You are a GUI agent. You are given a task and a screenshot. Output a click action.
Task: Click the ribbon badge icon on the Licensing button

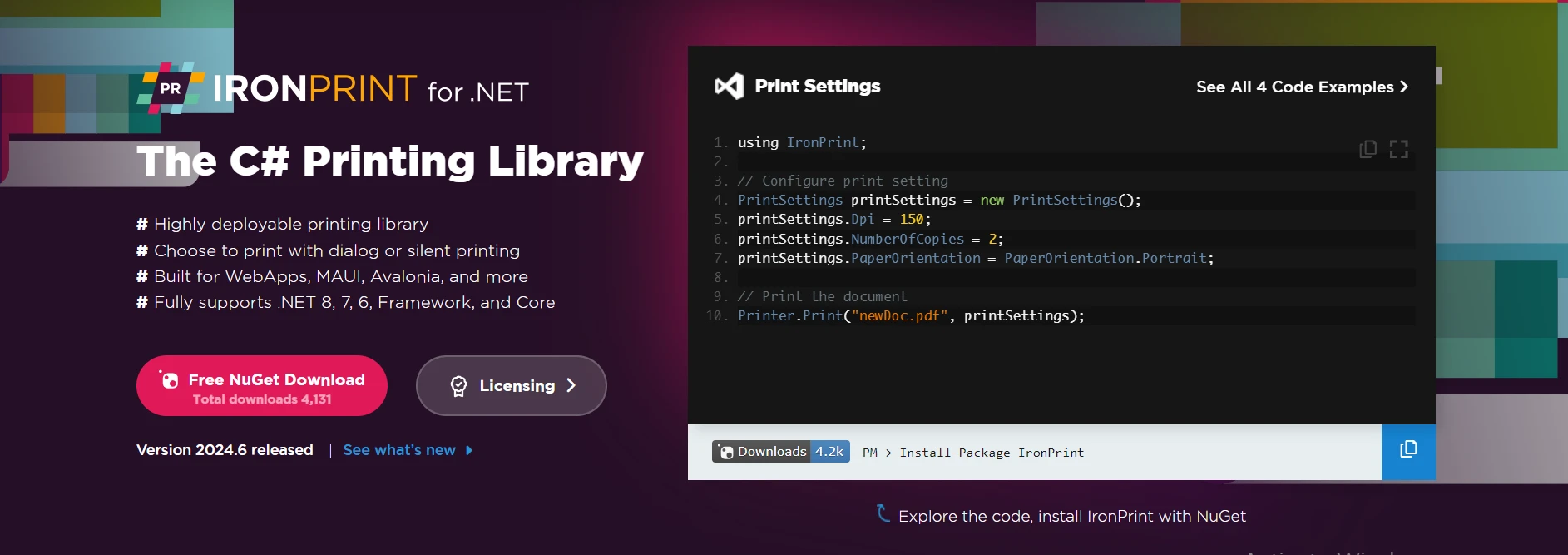(x=458, y=386)
